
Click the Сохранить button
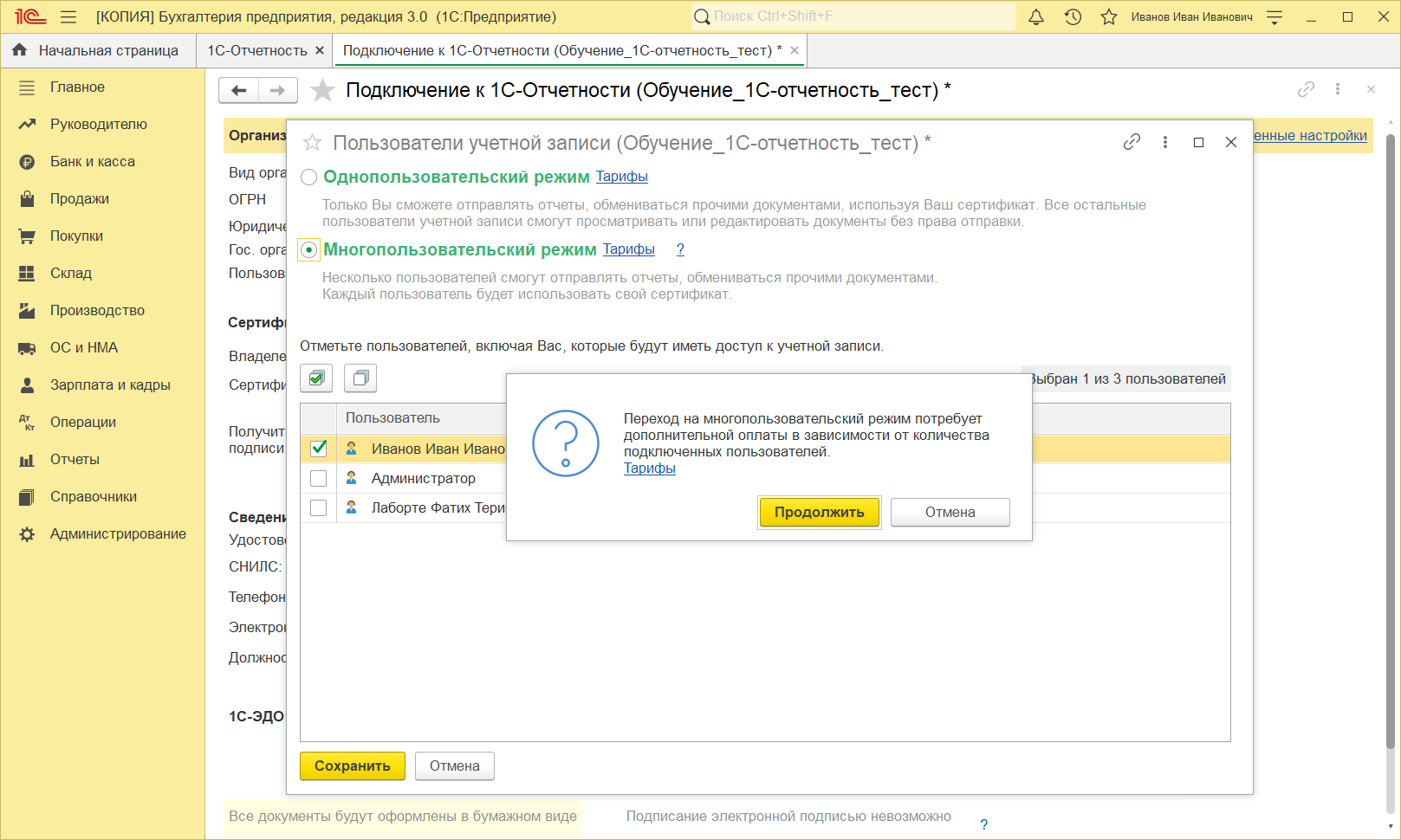click(353, 766)
